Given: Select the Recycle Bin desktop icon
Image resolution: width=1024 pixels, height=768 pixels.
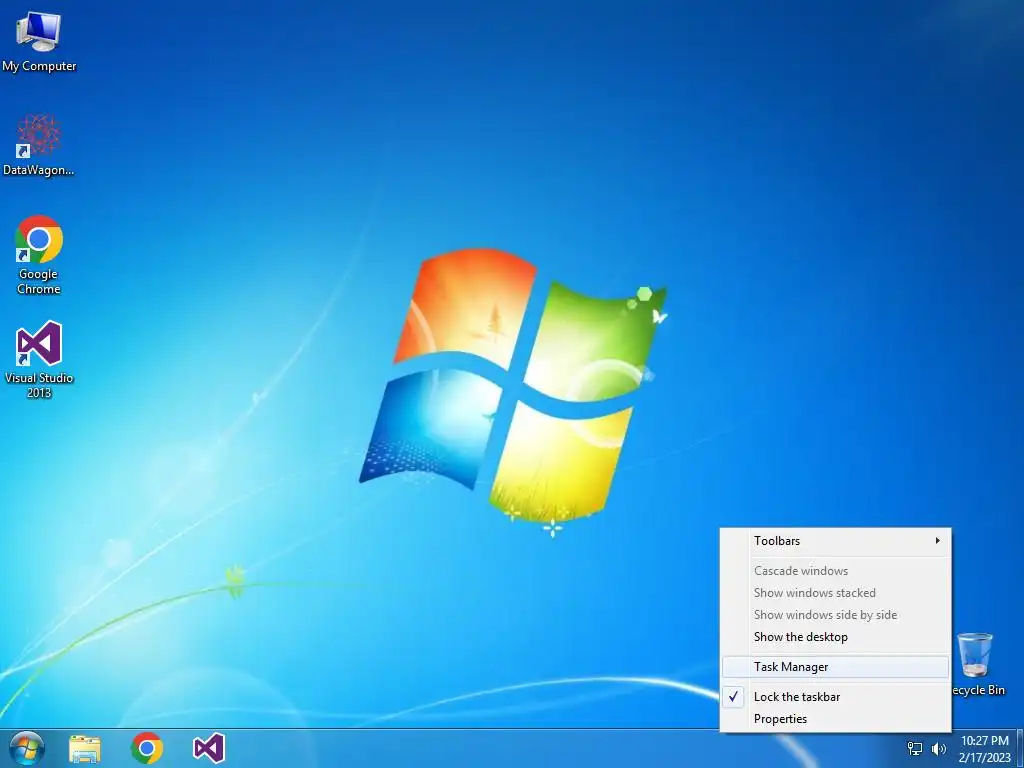Looking at the screenshot, I should coord(978,664).
